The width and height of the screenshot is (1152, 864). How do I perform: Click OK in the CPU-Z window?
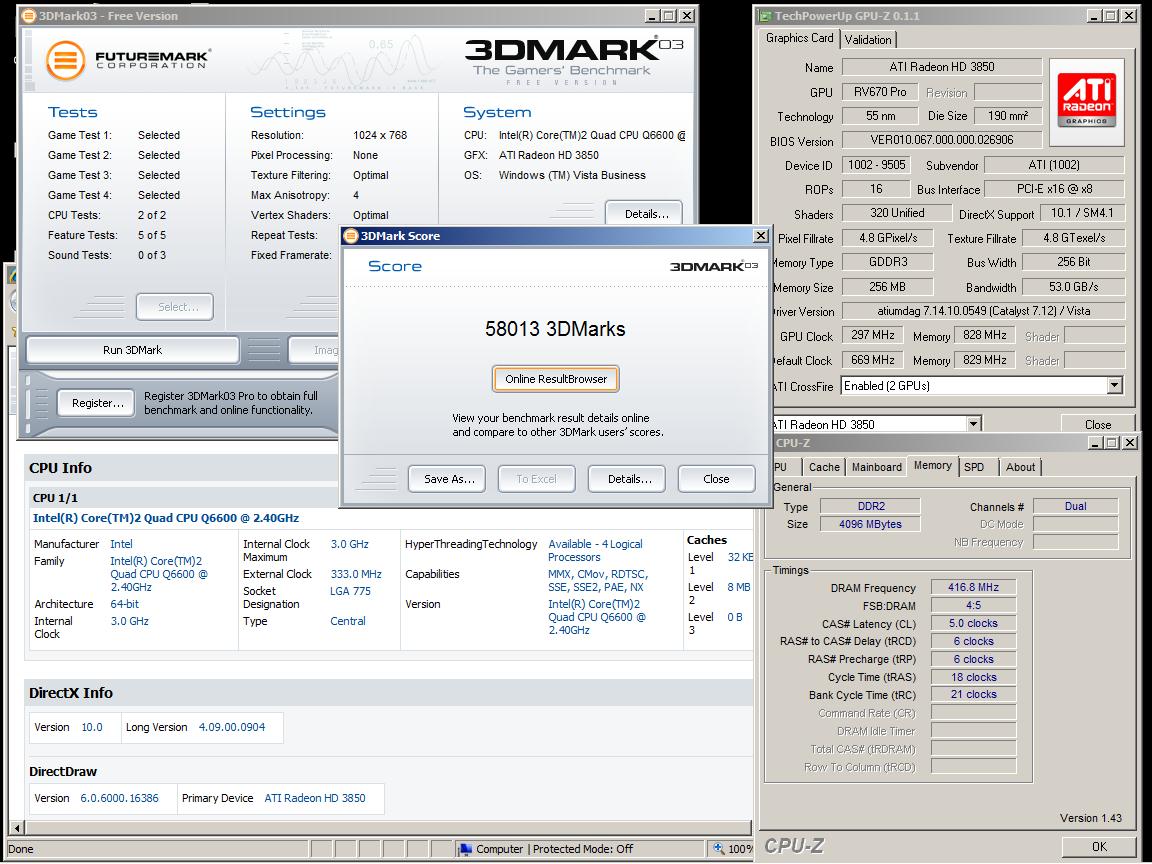(x=1099, y=846)
